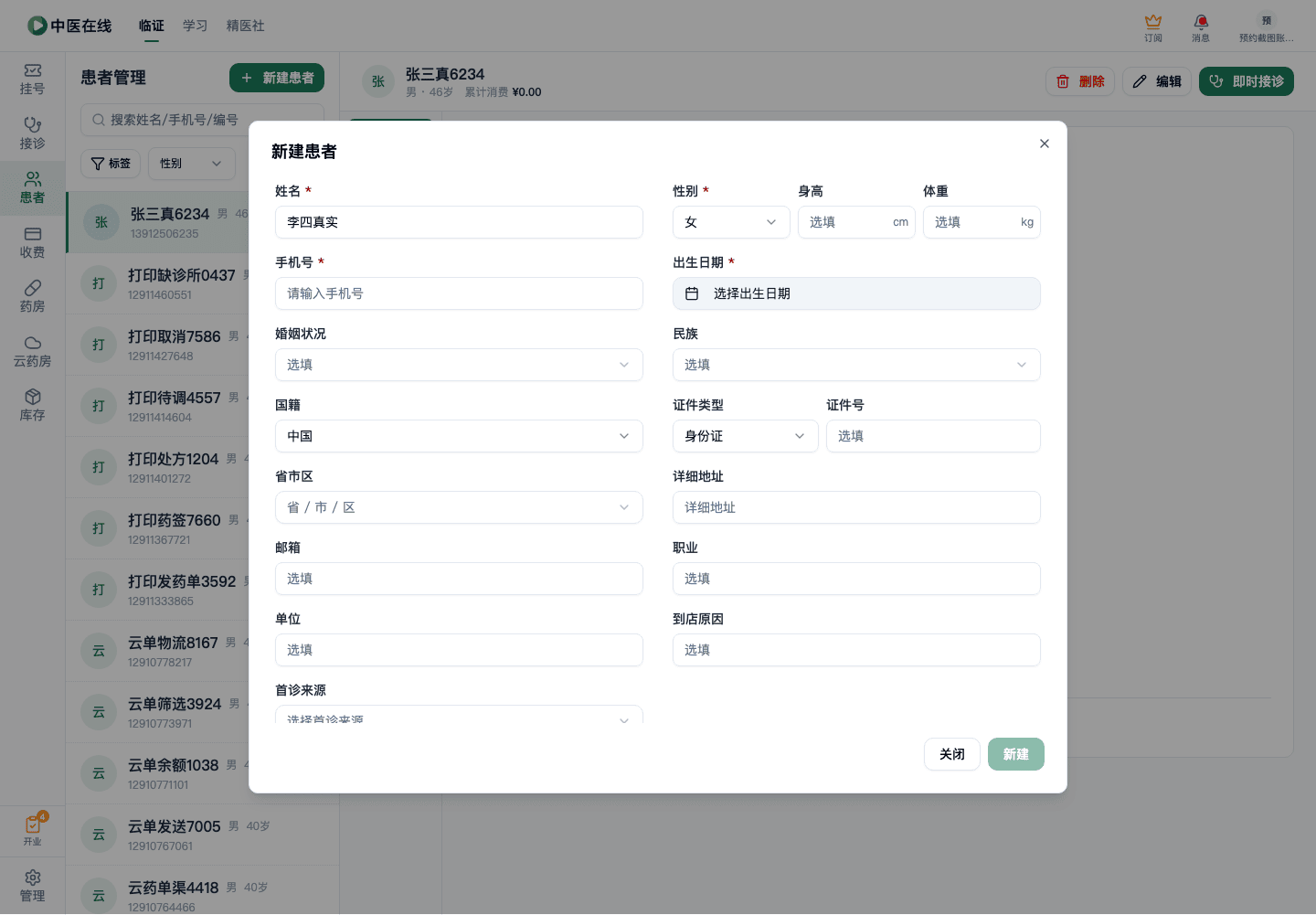This screenshot has height=915, width=1316.
Task: Click the 身高 cm input field
Action: point(856,222)
